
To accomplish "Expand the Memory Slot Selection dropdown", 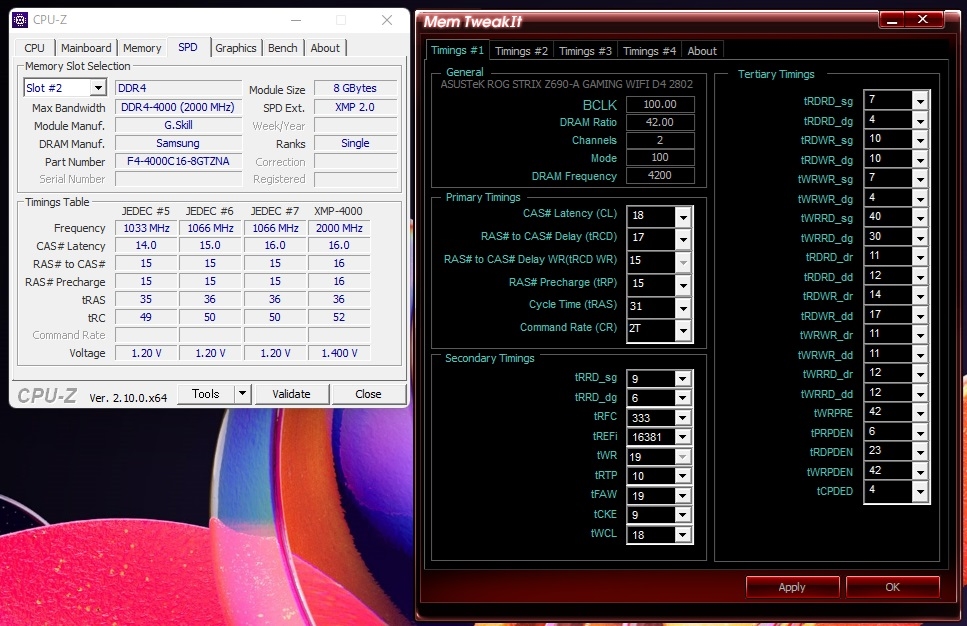I will point(98,88).
